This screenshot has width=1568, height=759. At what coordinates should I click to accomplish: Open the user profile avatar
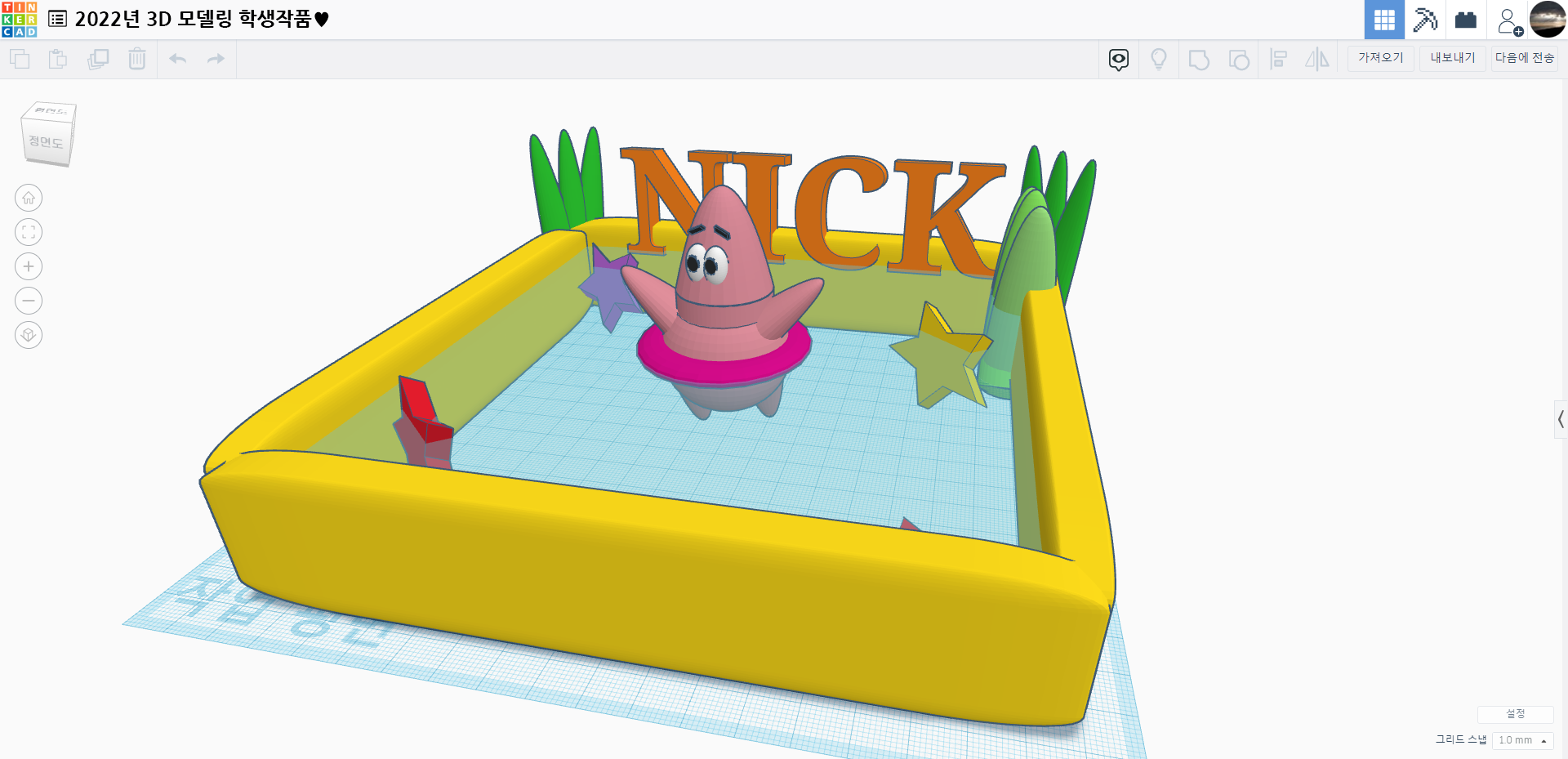[x=1548, y=20]
